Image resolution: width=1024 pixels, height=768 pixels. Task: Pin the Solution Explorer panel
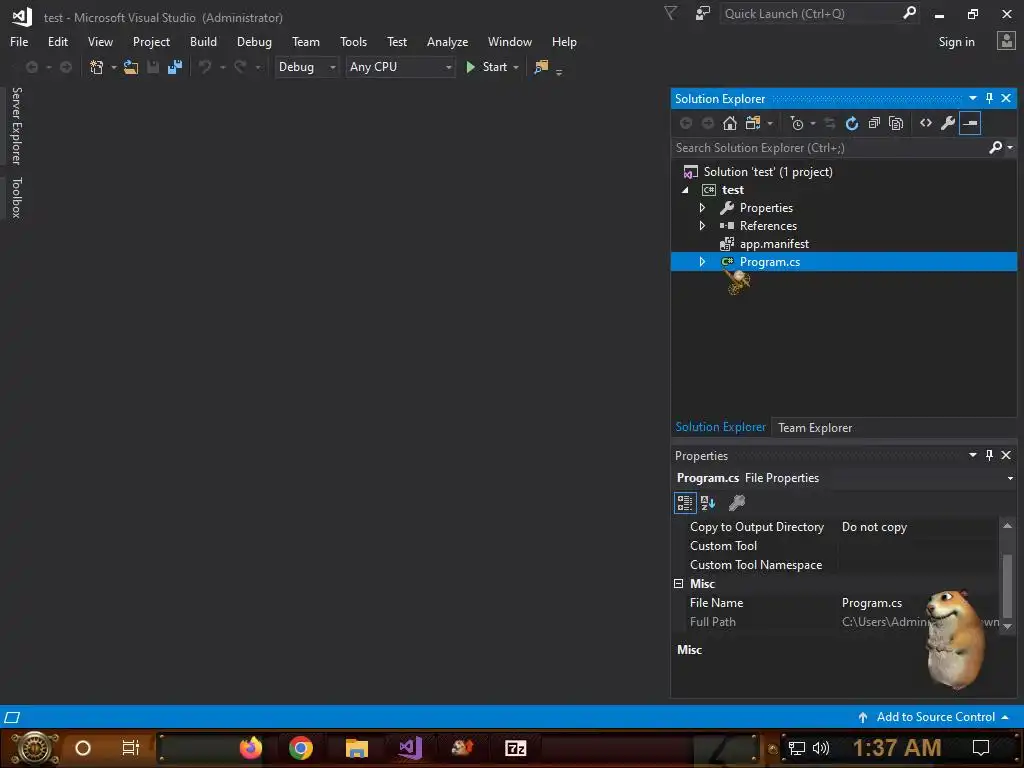(989, 98)
